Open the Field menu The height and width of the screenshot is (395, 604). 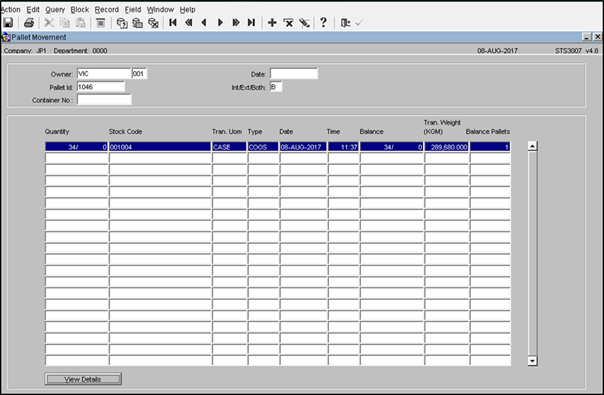coord(133,9)
